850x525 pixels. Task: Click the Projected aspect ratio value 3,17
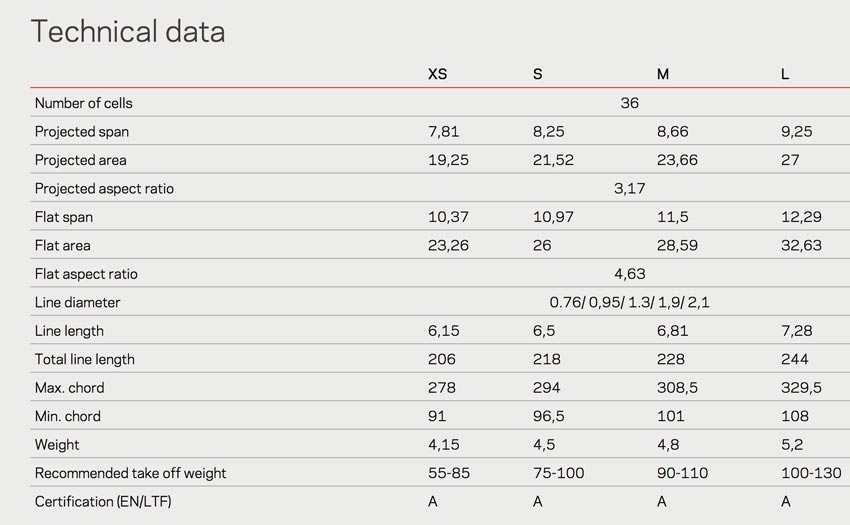[x=629, y=189]
